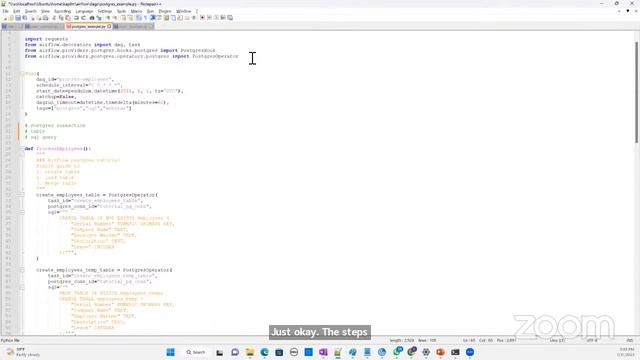Open the Window menu
Image resolution: width=640 pixels, height=360 pixels.
click(x=183, y=11)
